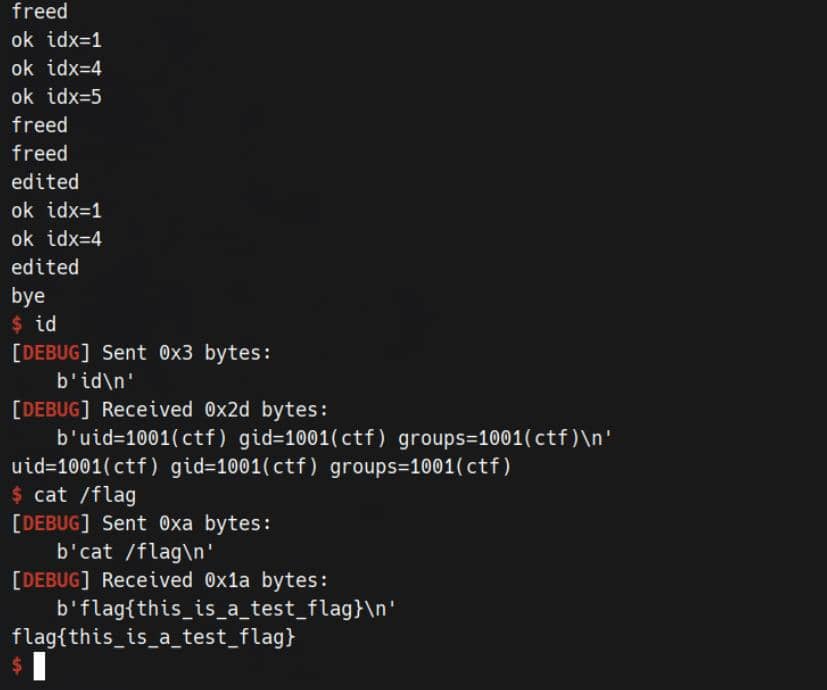Click the red DEBUG tag before "Sent 0xa bytes"
The height and width of the screenshot is (690, 827).
52,523
